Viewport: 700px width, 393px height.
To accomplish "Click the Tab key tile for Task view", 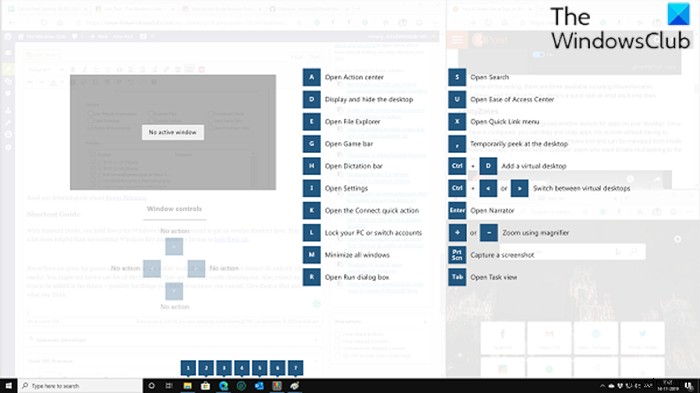I will (457, 277).
